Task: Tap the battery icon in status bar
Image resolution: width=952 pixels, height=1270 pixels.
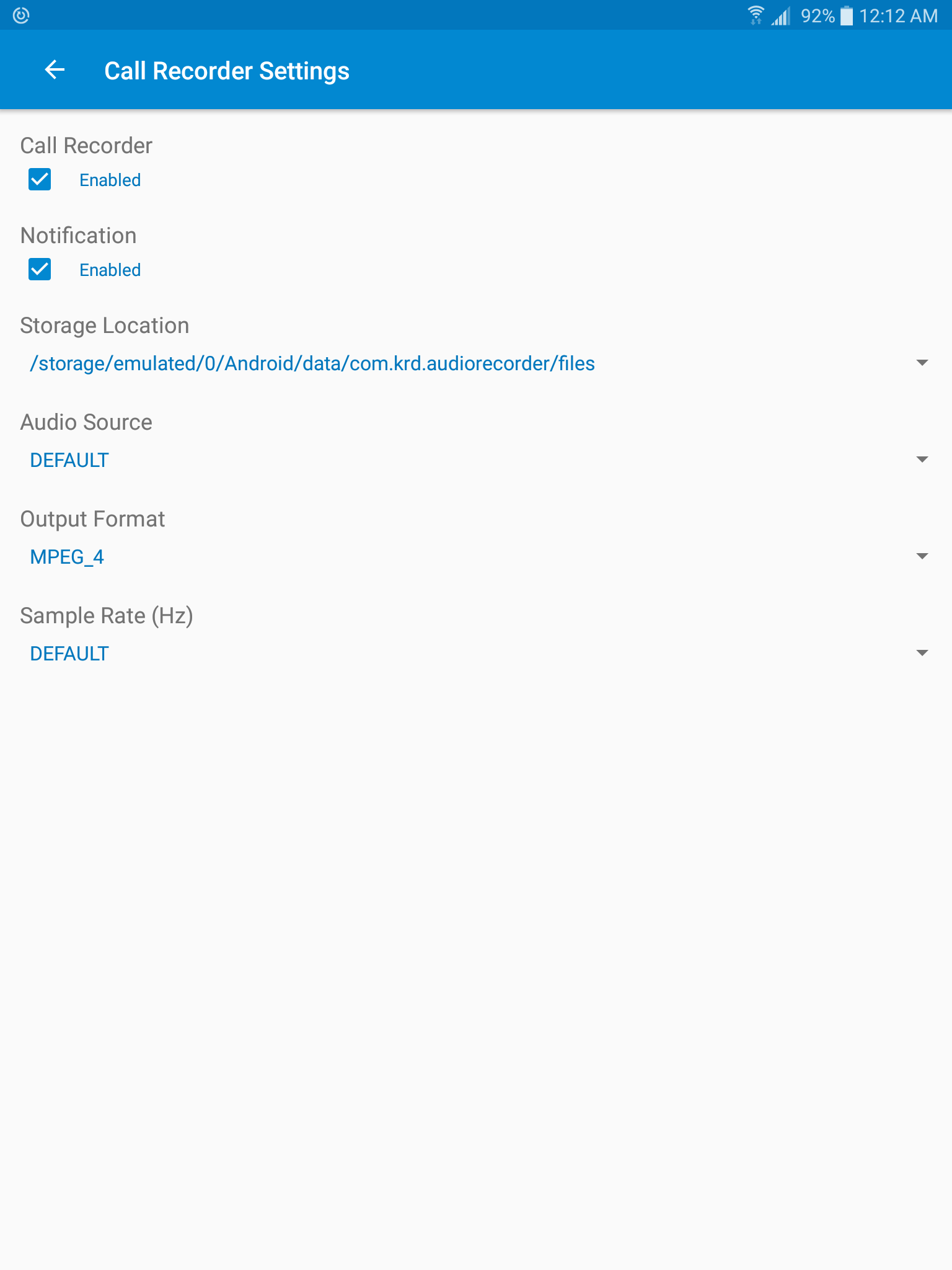Action: pyautogui.click(x=847, y=16)
